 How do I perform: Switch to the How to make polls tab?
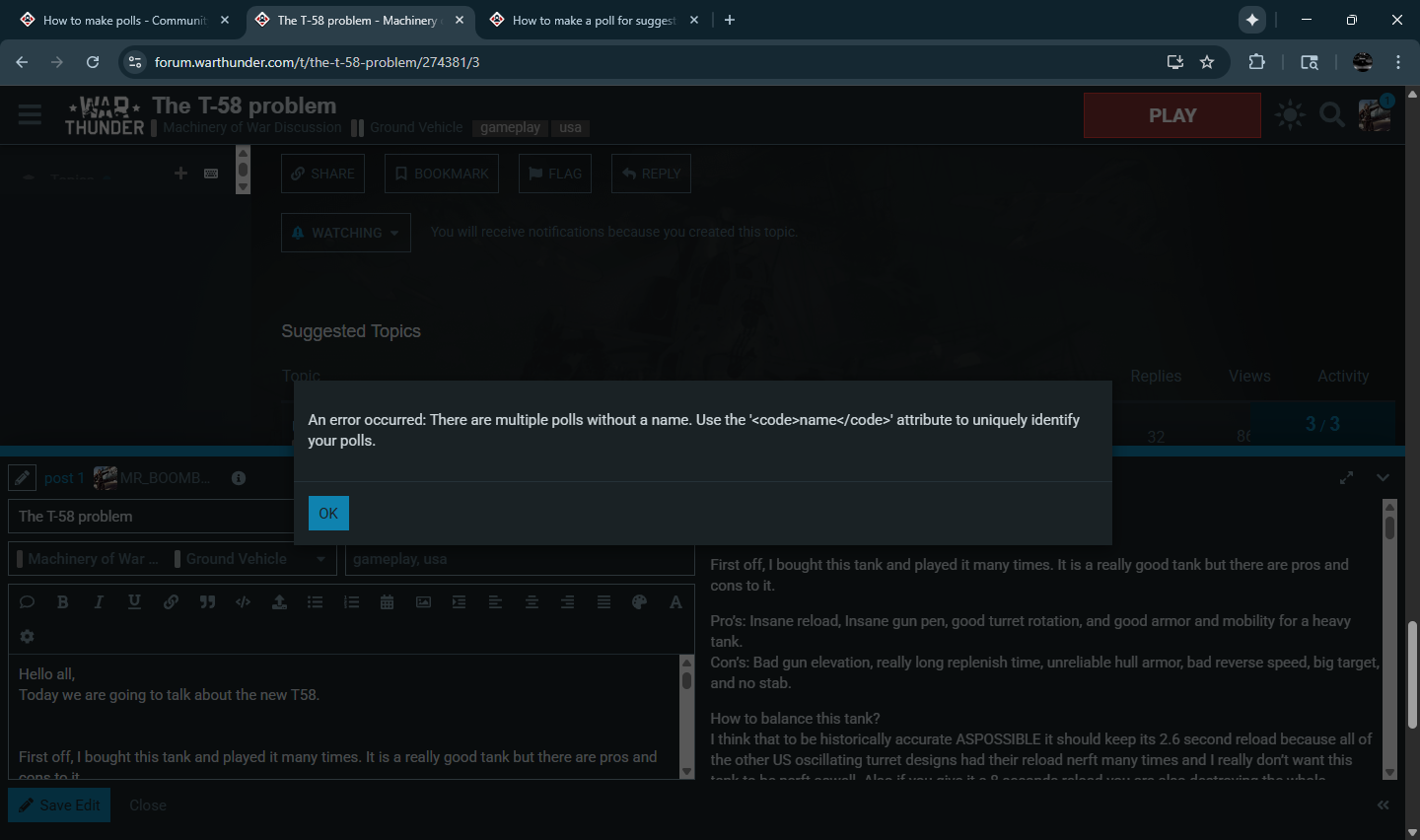pyautogui.click(x=124, y=20)
